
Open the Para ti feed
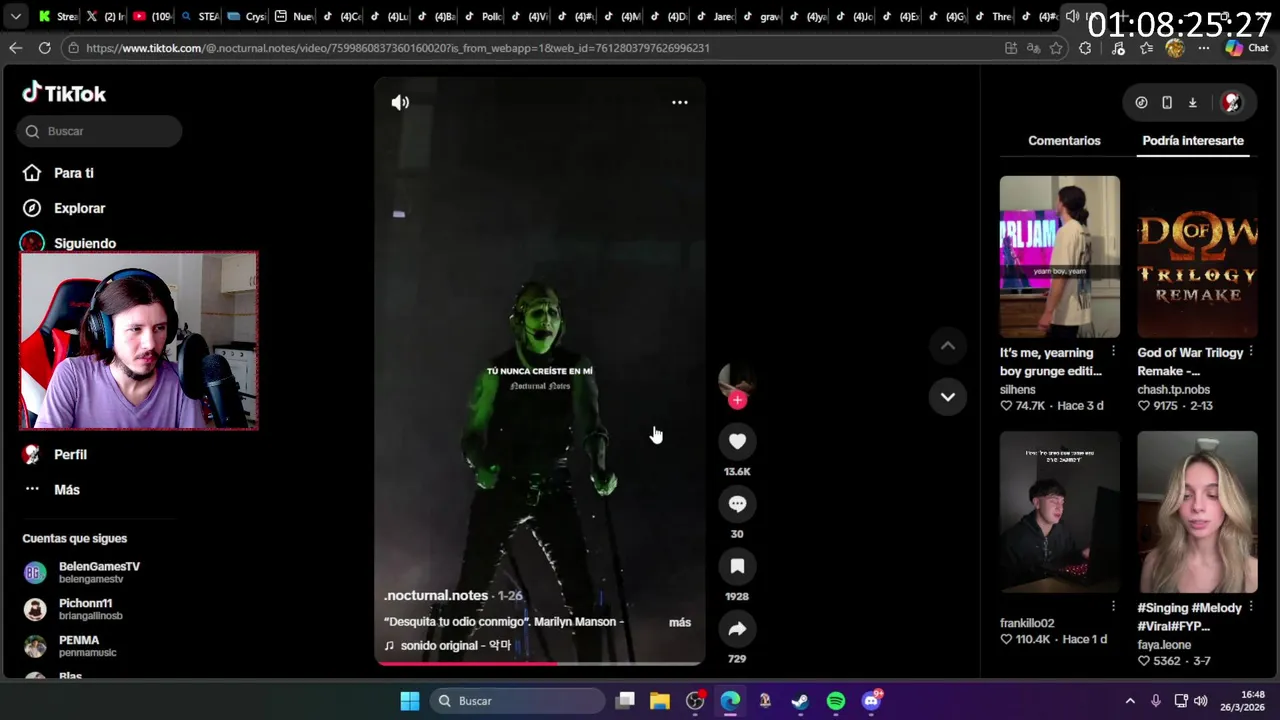click(x=60, y=173)
